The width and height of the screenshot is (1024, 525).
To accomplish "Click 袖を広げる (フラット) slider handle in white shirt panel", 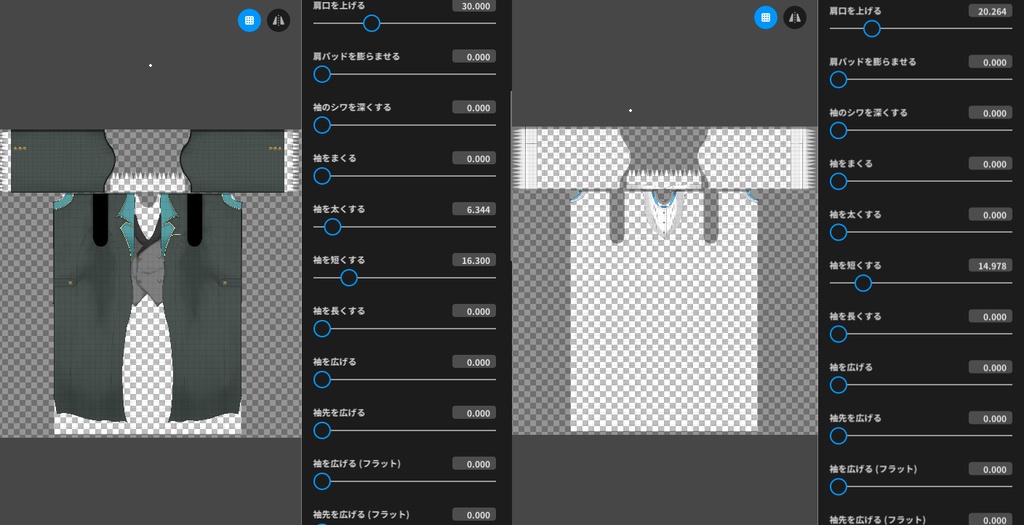I will point(839,487).
